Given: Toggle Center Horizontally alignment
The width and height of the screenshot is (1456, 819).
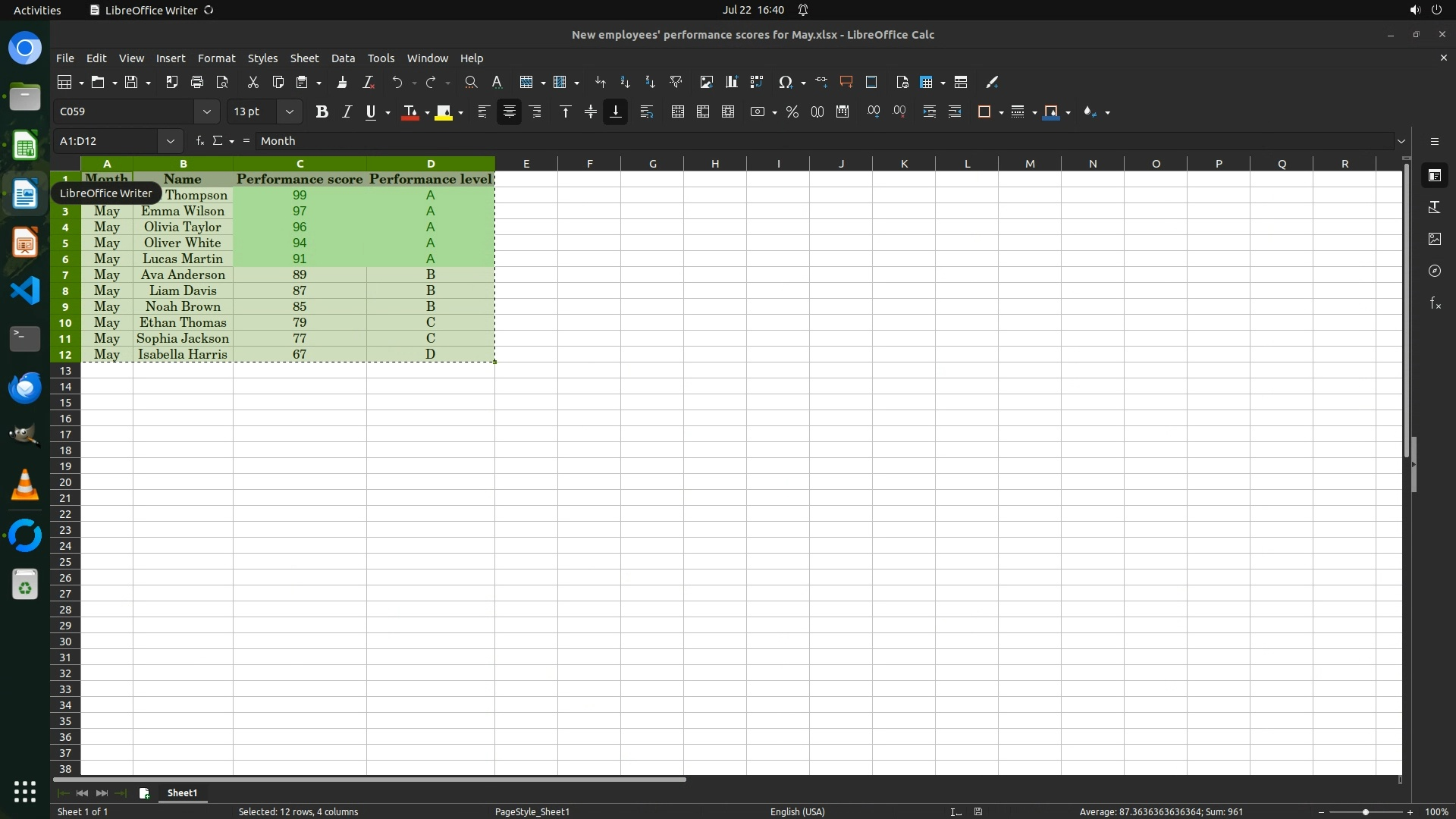Looking at the screenshot, I should coord(510,112).
